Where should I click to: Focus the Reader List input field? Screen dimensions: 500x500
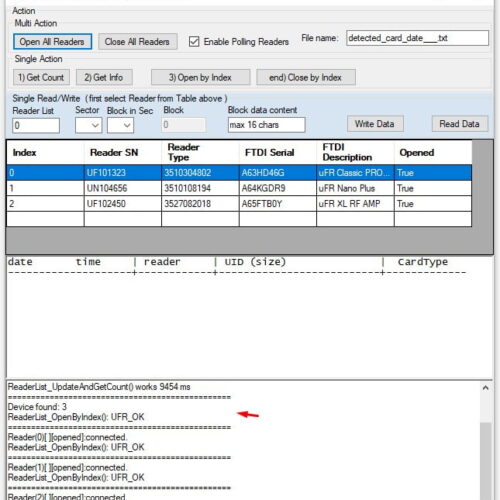coord(36,125)
